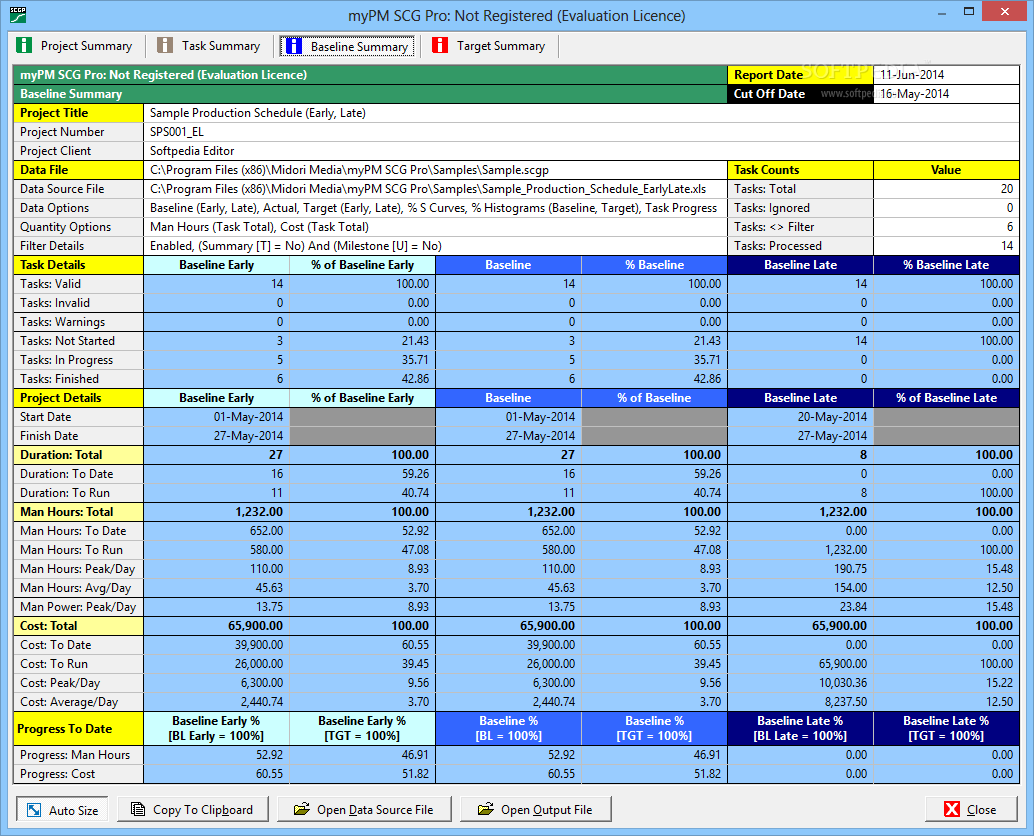1034x836 pixels.
Task: Click the Project Client value Softpedia Editor
Action: 581,151
